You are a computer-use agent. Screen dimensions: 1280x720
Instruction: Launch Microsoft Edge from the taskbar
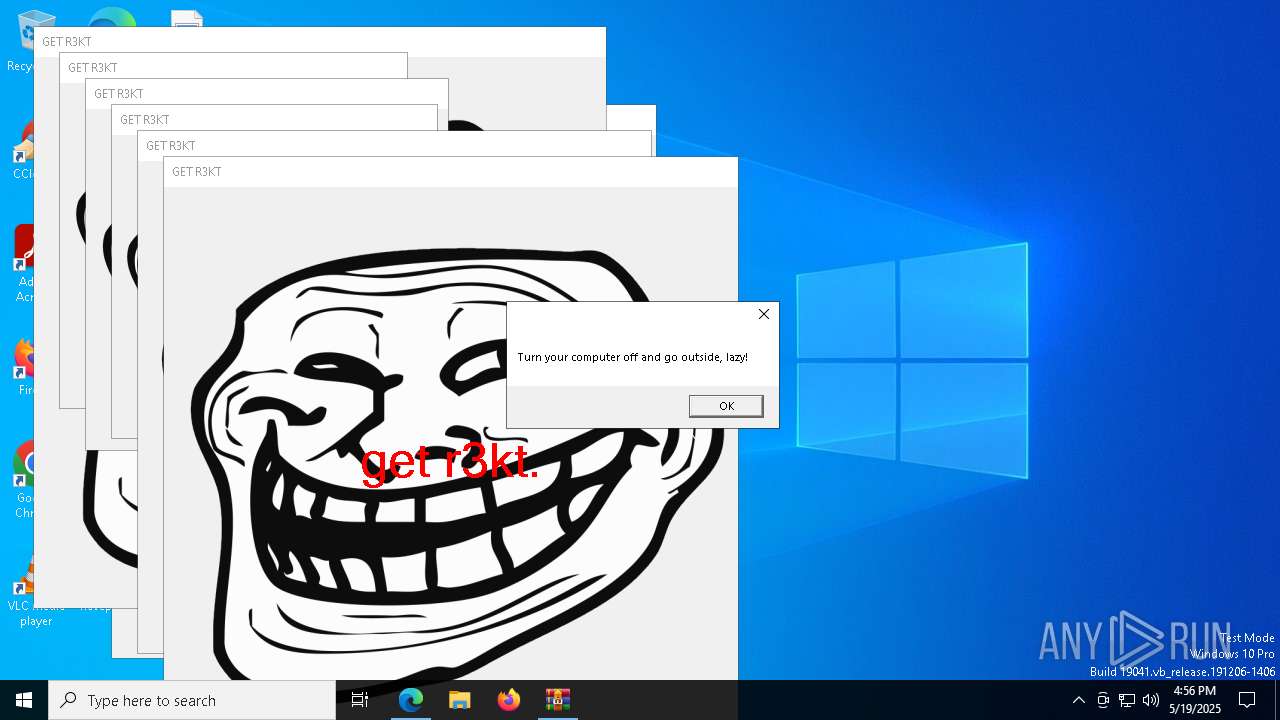point(411,700)
